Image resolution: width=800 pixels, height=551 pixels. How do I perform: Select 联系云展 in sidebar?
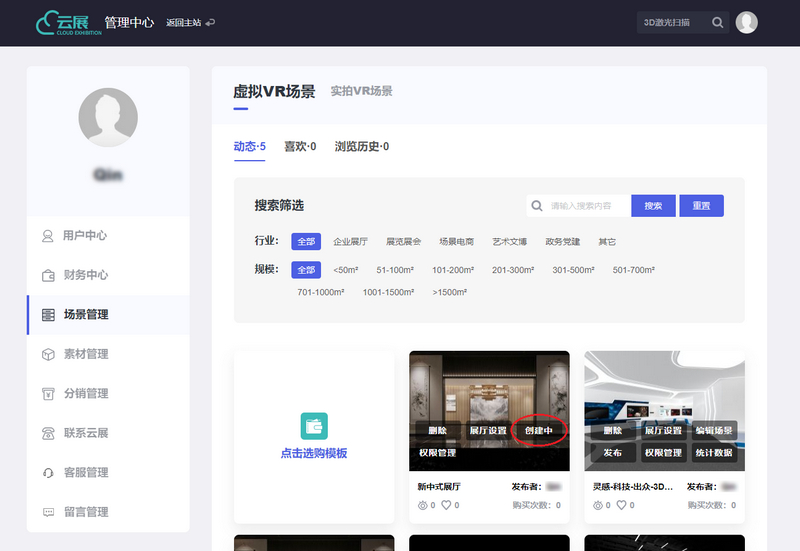pos(85,433)
